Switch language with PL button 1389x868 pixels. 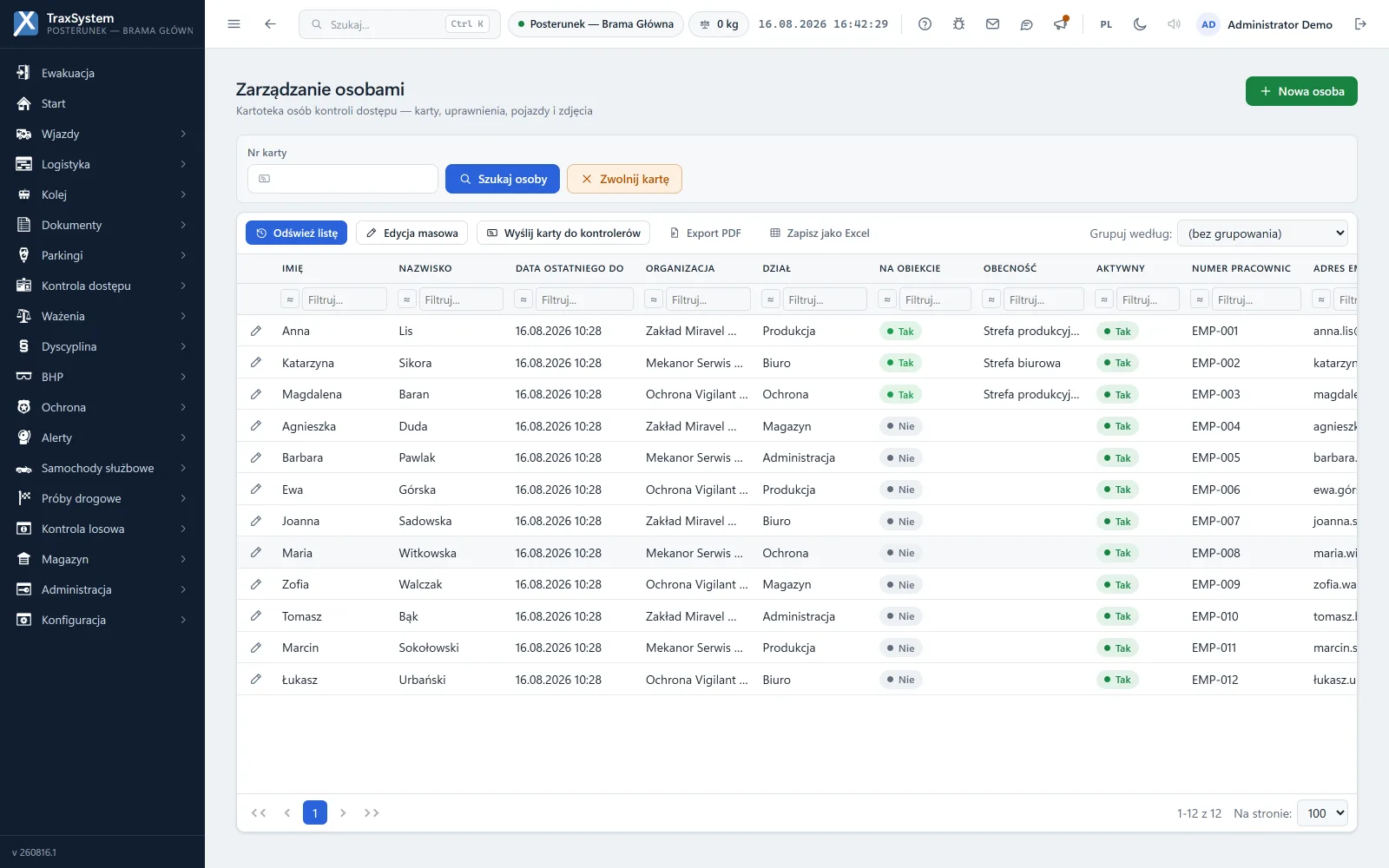coord(1106,24)
